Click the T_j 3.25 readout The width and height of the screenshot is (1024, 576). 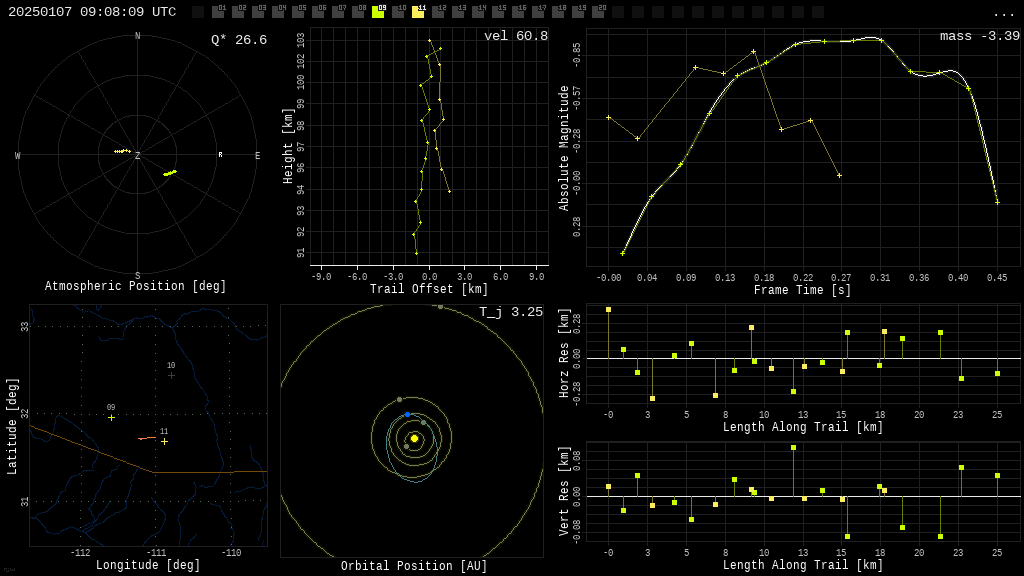click(x=511, y=312)
